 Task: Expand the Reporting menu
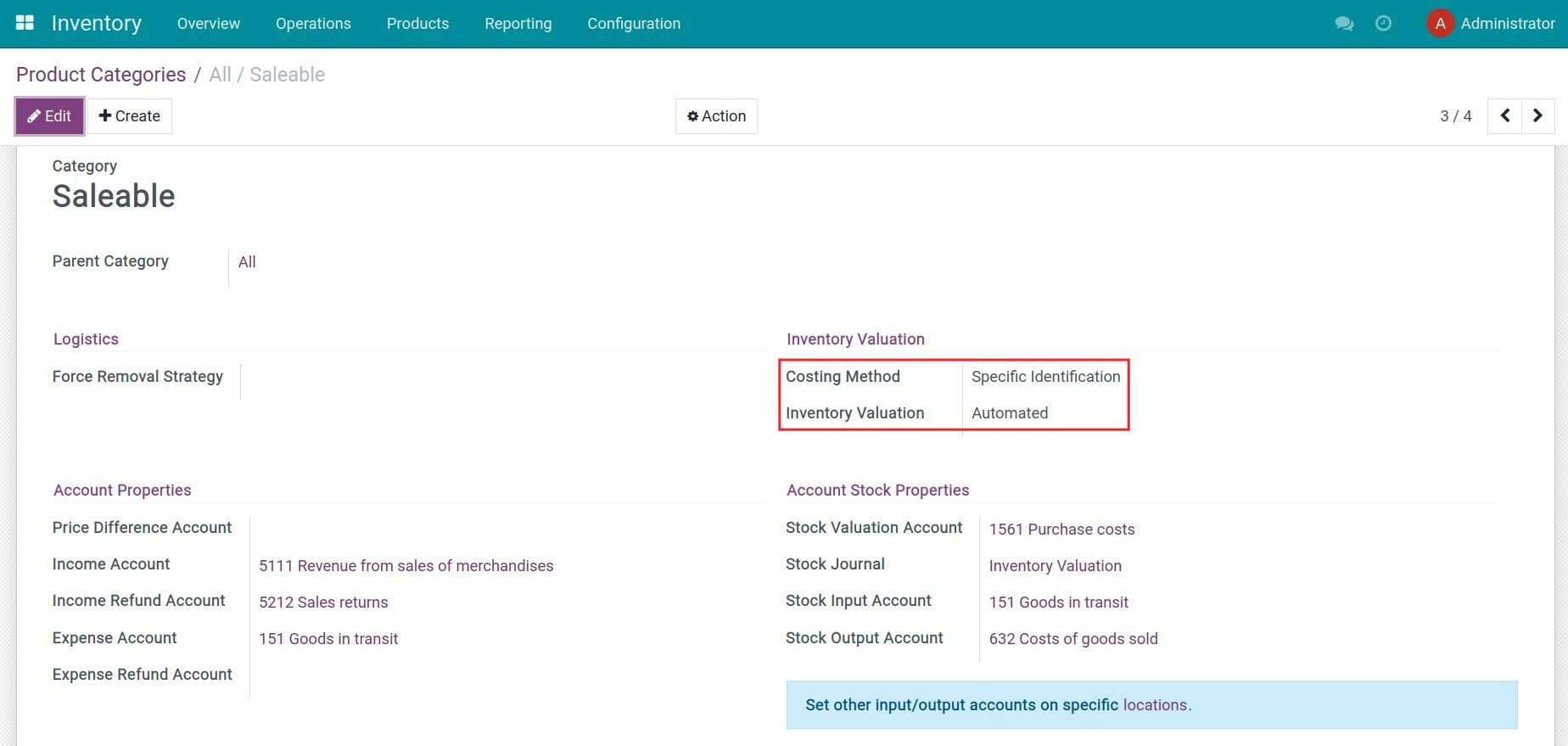(x=518, y=24)
